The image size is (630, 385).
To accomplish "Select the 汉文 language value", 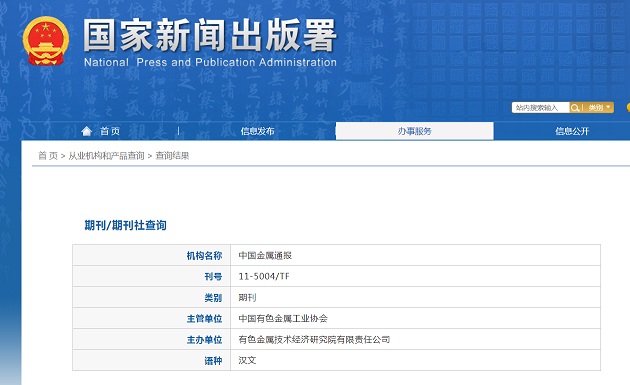I will click(247, 360).
